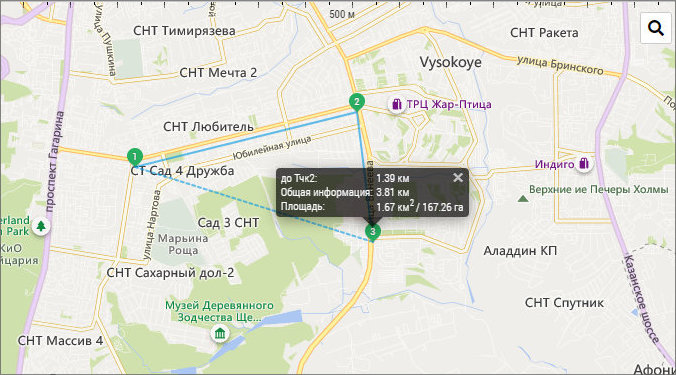The image size is (676, 375).
Task: Click the green tree park icon
Action: click(x=41, y=226)
